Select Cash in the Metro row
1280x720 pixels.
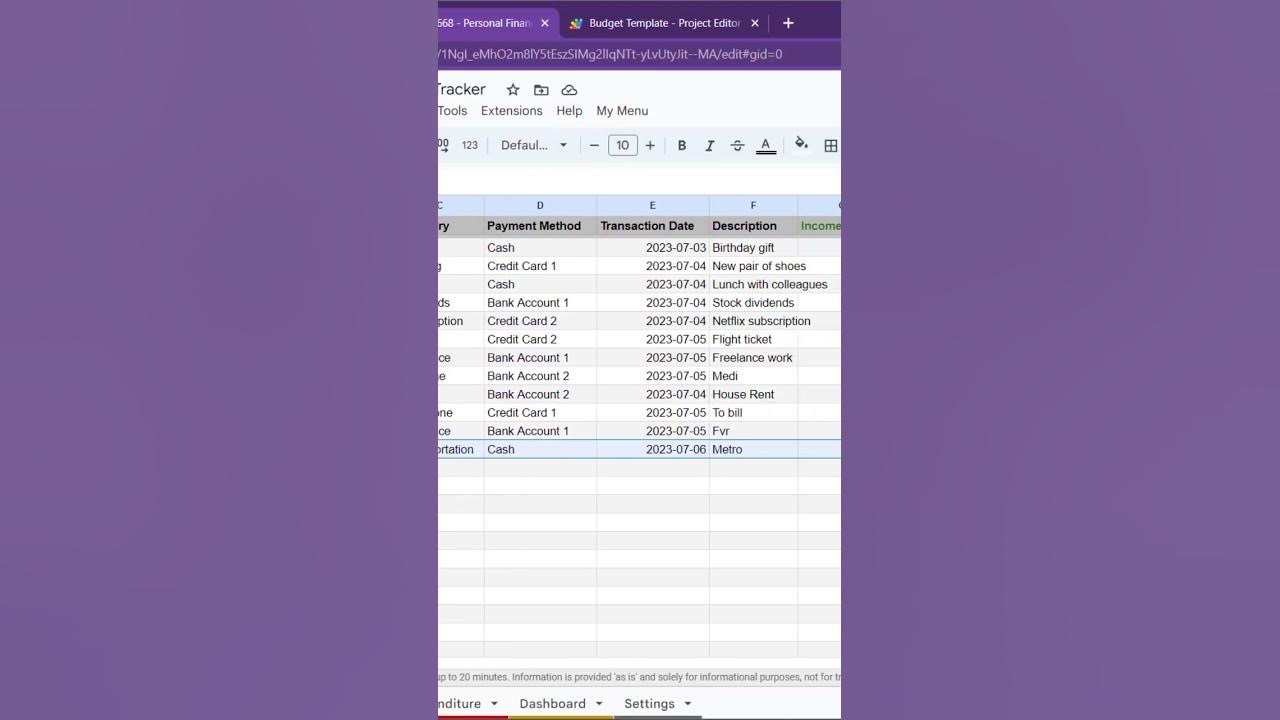[540, 449]
